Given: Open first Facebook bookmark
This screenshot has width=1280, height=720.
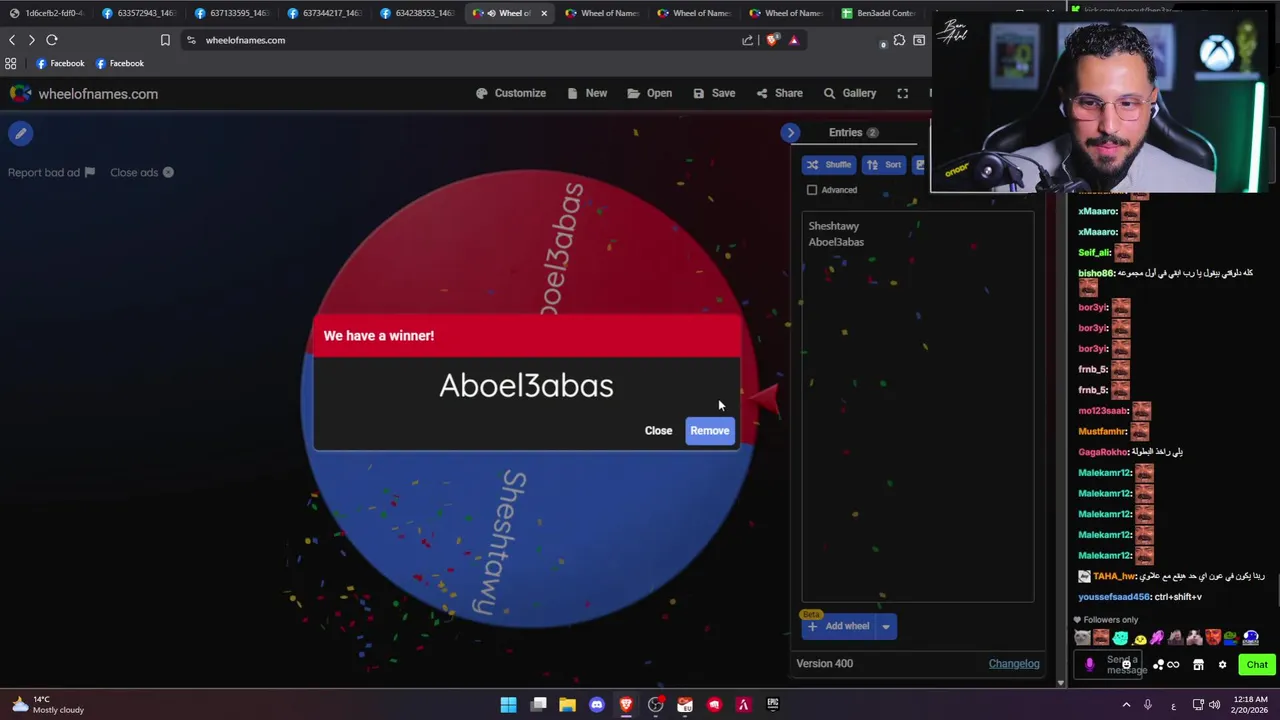Looking at the screenshot, I should tap(60, 63).
